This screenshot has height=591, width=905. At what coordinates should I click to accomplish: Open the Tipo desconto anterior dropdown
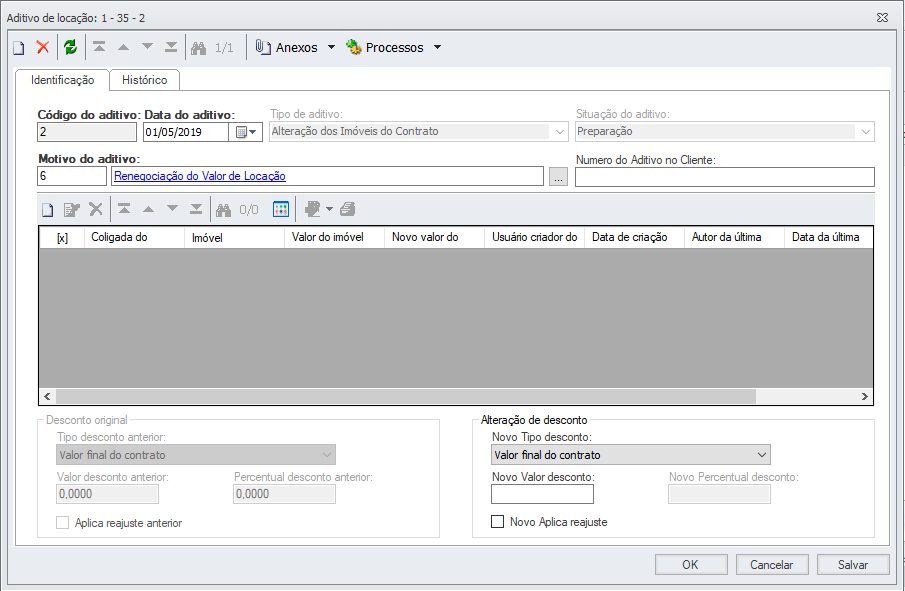(x=196, y=455)
